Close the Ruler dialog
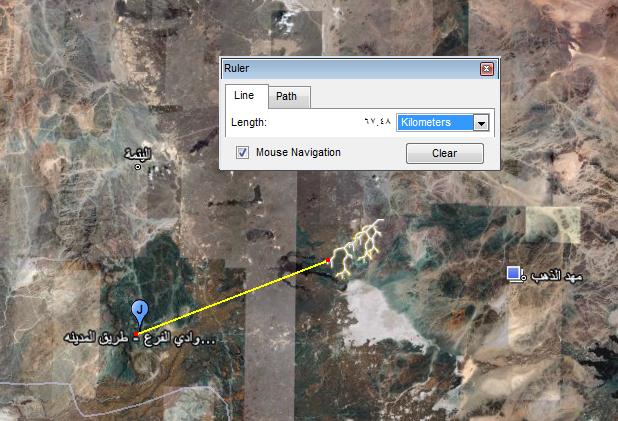The width and height of the screenshot is (618, 421). 487,69
